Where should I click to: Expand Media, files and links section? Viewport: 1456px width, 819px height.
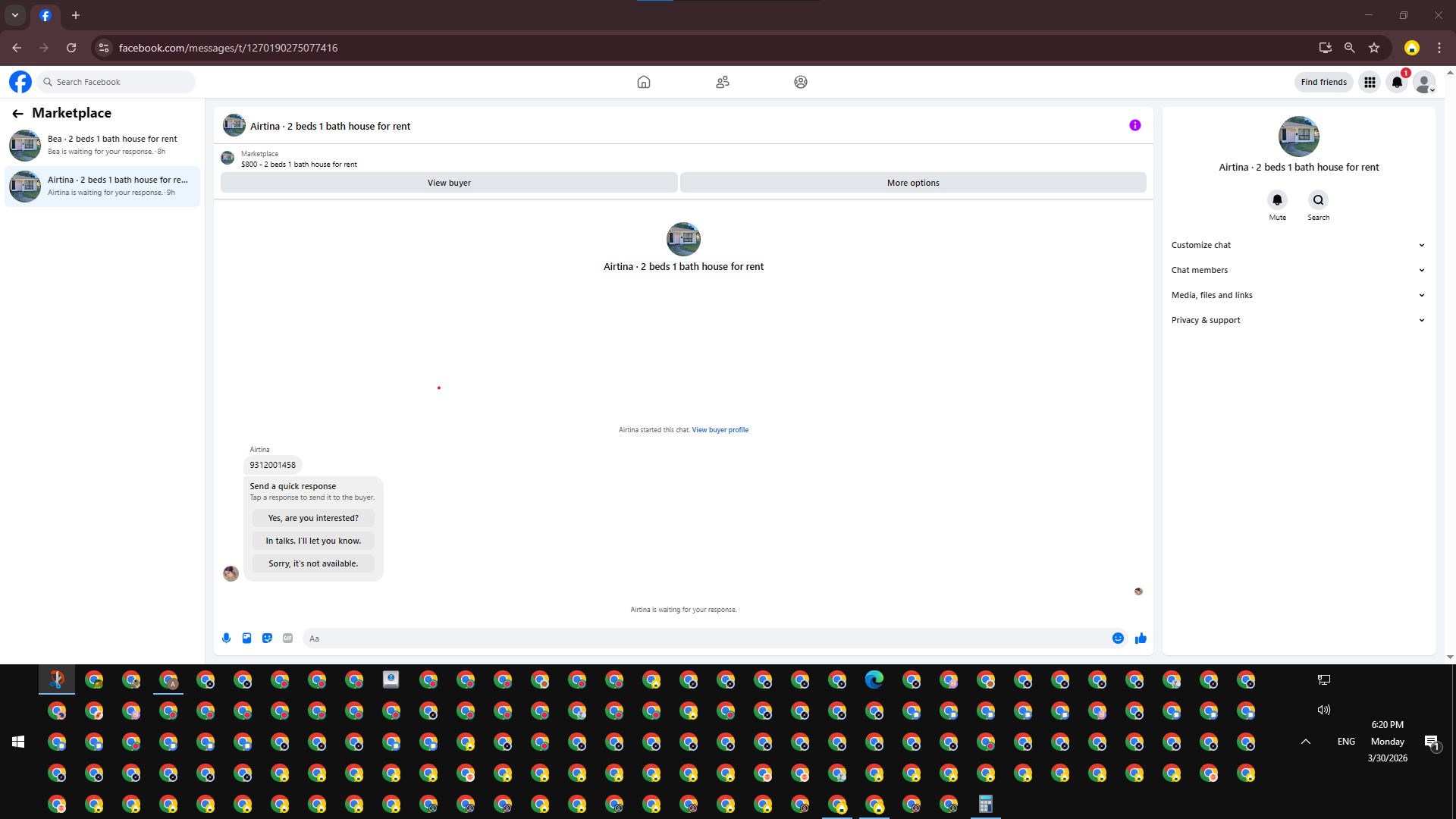point(1297,295)
